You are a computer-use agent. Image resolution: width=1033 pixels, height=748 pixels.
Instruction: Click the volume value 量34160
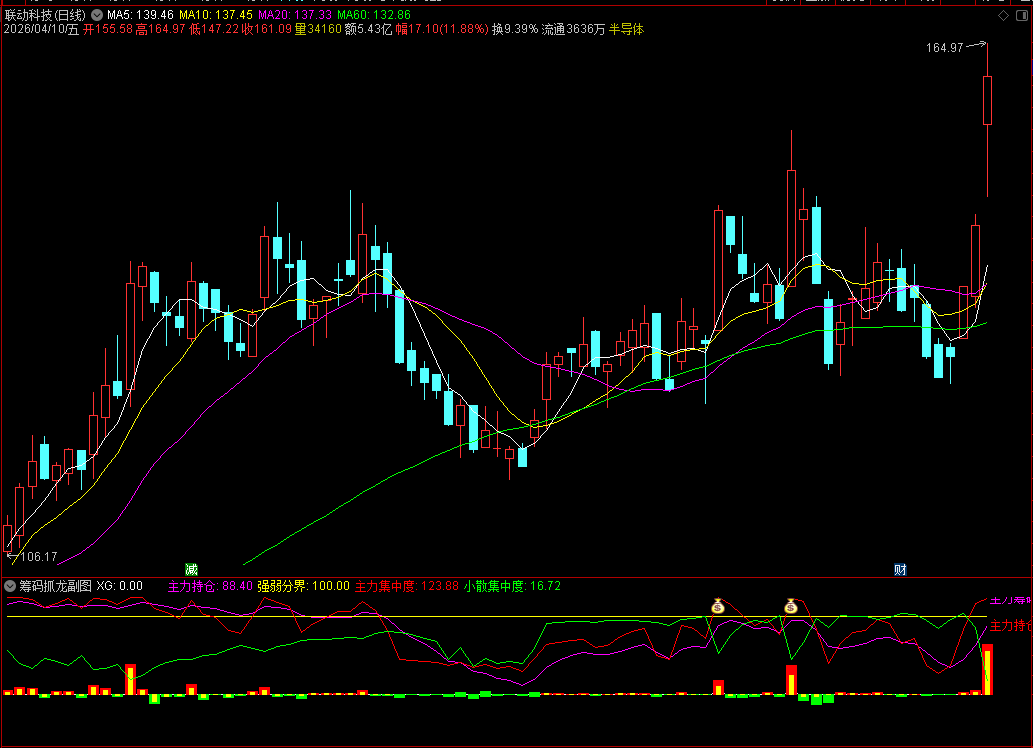pyautogui.click(x=318, y=29)
